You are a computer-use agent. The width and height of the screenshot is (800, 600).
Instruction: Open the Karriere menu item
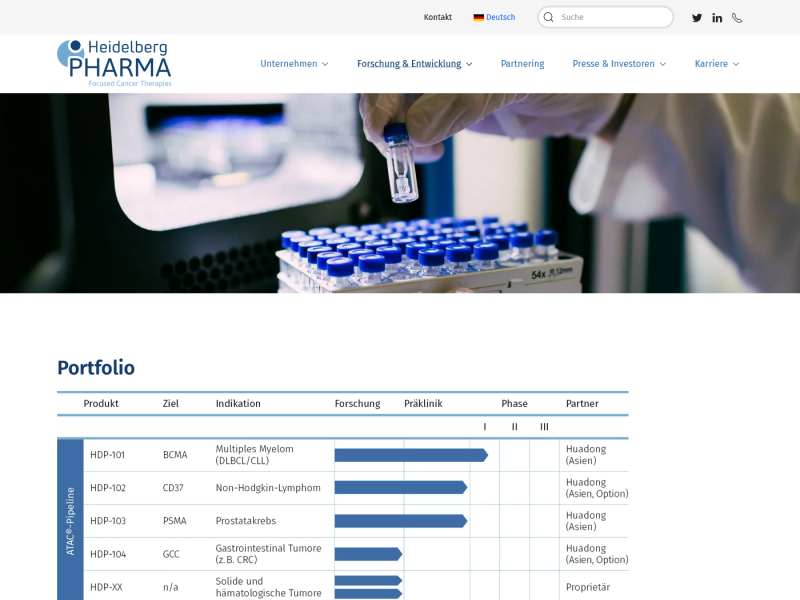pos(711,64)
